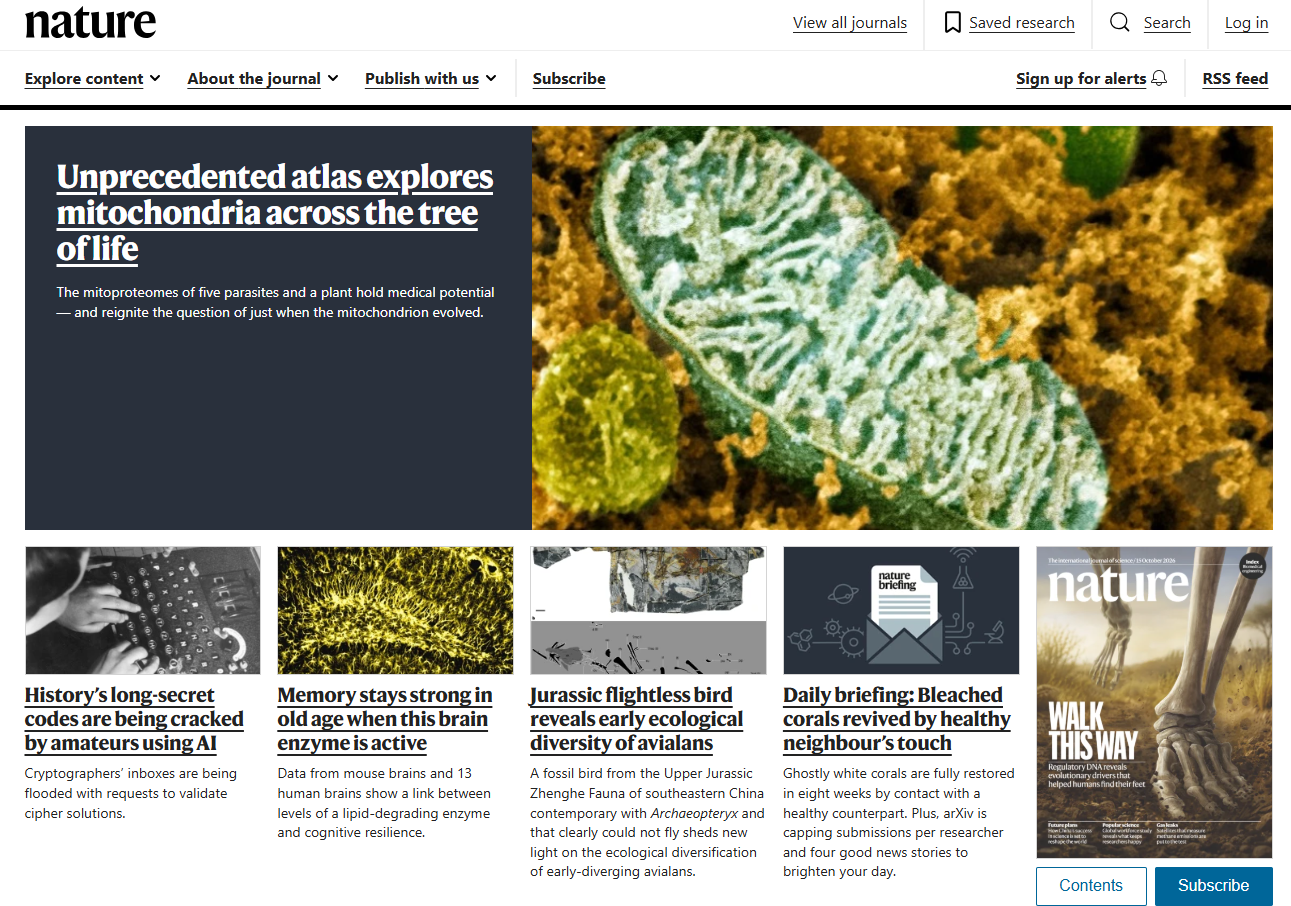Screen dimensions: 1291x906
Task: Click the magnifying glass search icon
Action: click(1120, 22)
